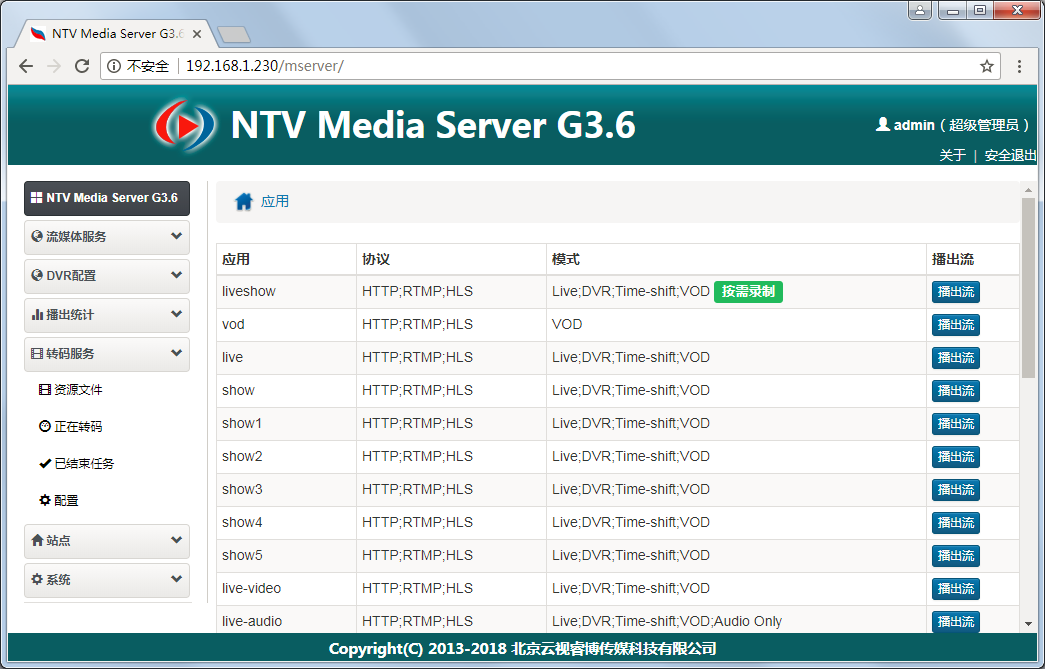Image resolution: width=1045 pixels, height=669 pixels.
Task: Select the NTV Media Server G3.6 tab
Action: [x=115, y=34]
